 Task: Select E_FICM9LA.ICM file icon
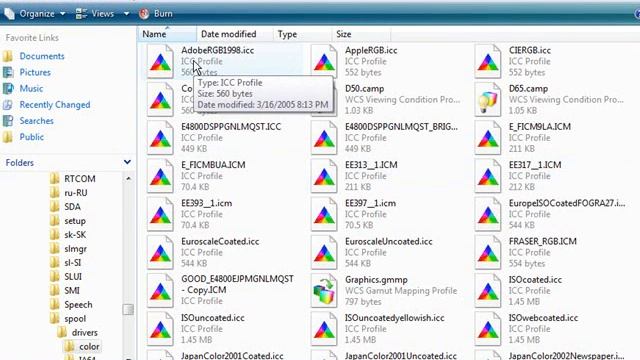coord(488,138)
